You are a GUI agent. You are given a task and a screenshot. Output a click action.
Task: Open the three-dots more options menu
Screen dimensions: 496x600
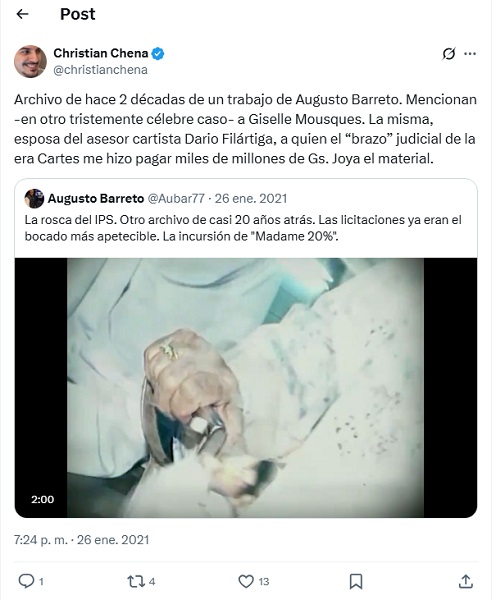click(470, 54)
